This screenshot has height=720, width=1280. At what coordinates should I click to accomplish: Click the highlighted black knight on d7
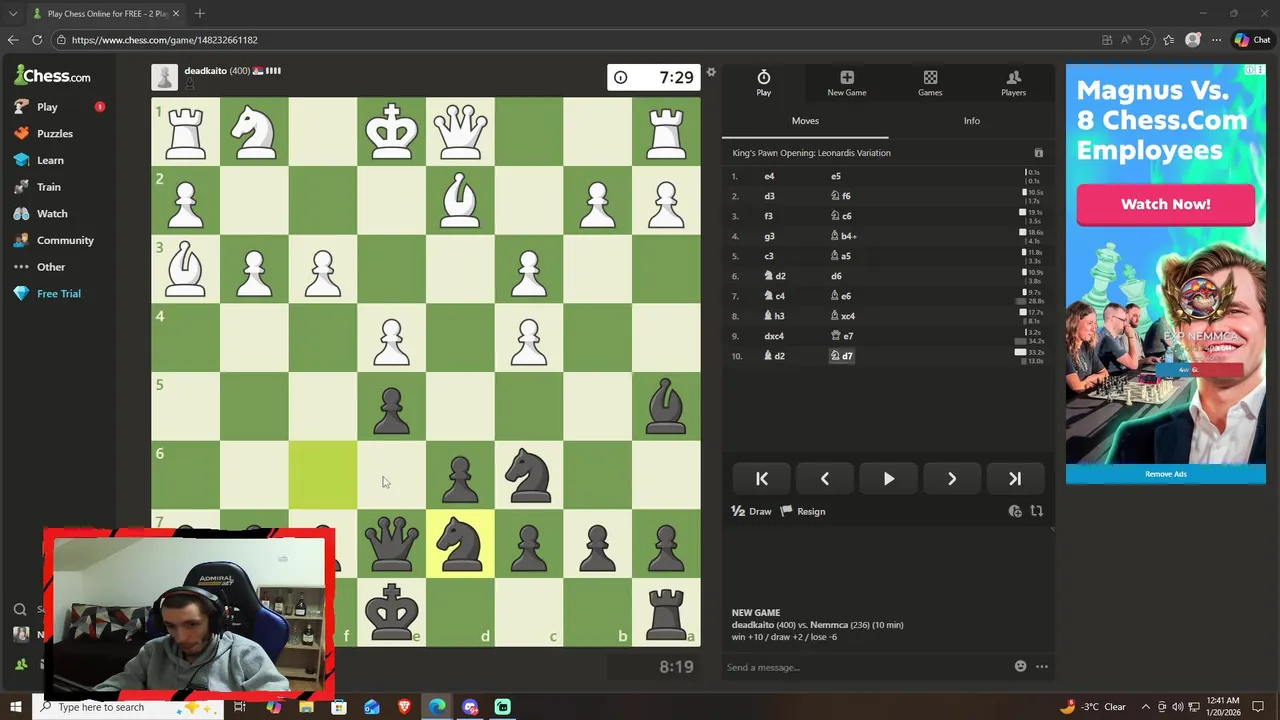460,544
